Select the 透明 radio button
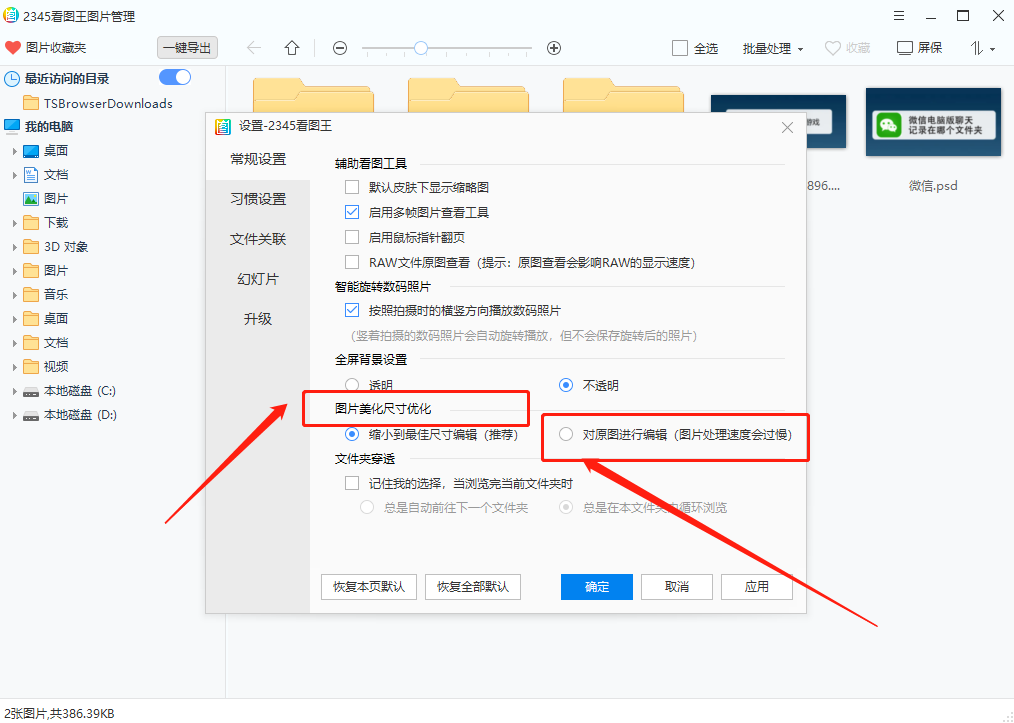This screenshot has width=1014, height=723. coord(352,384)
